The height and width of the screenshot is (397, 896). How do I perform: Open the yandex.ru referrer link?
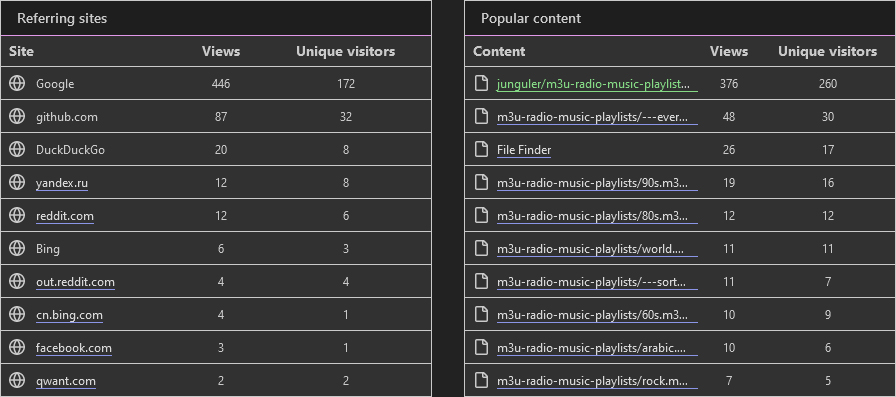62,183
